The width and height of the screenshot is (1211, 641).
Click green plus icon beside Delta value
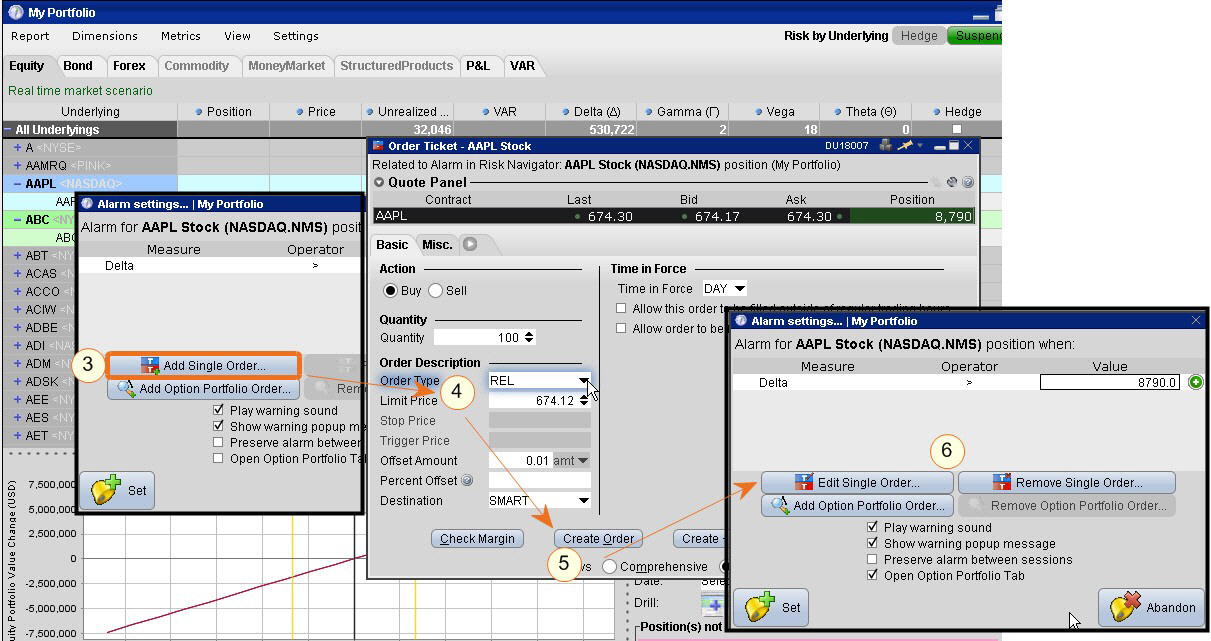(1196, 383)
